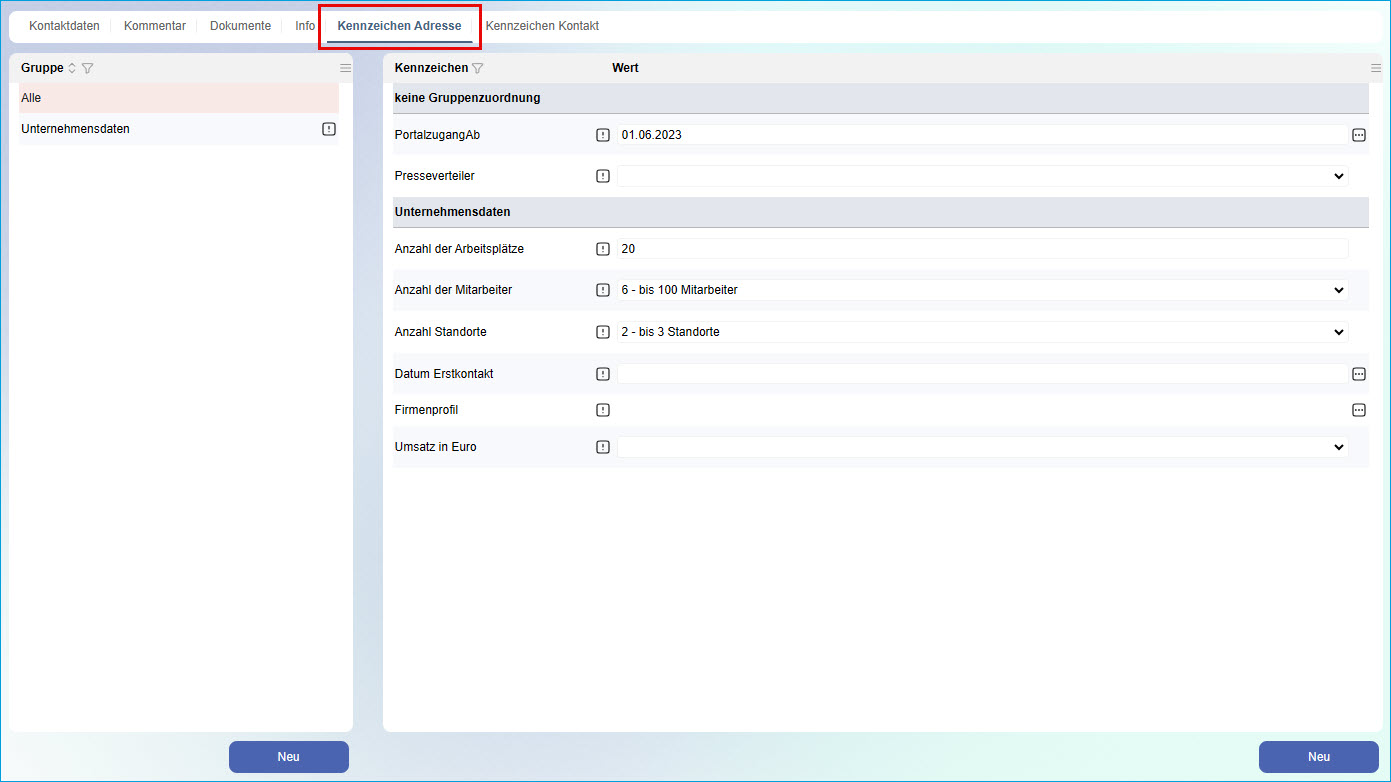
Task: Filter the Gruppe column
Action: 87,68
